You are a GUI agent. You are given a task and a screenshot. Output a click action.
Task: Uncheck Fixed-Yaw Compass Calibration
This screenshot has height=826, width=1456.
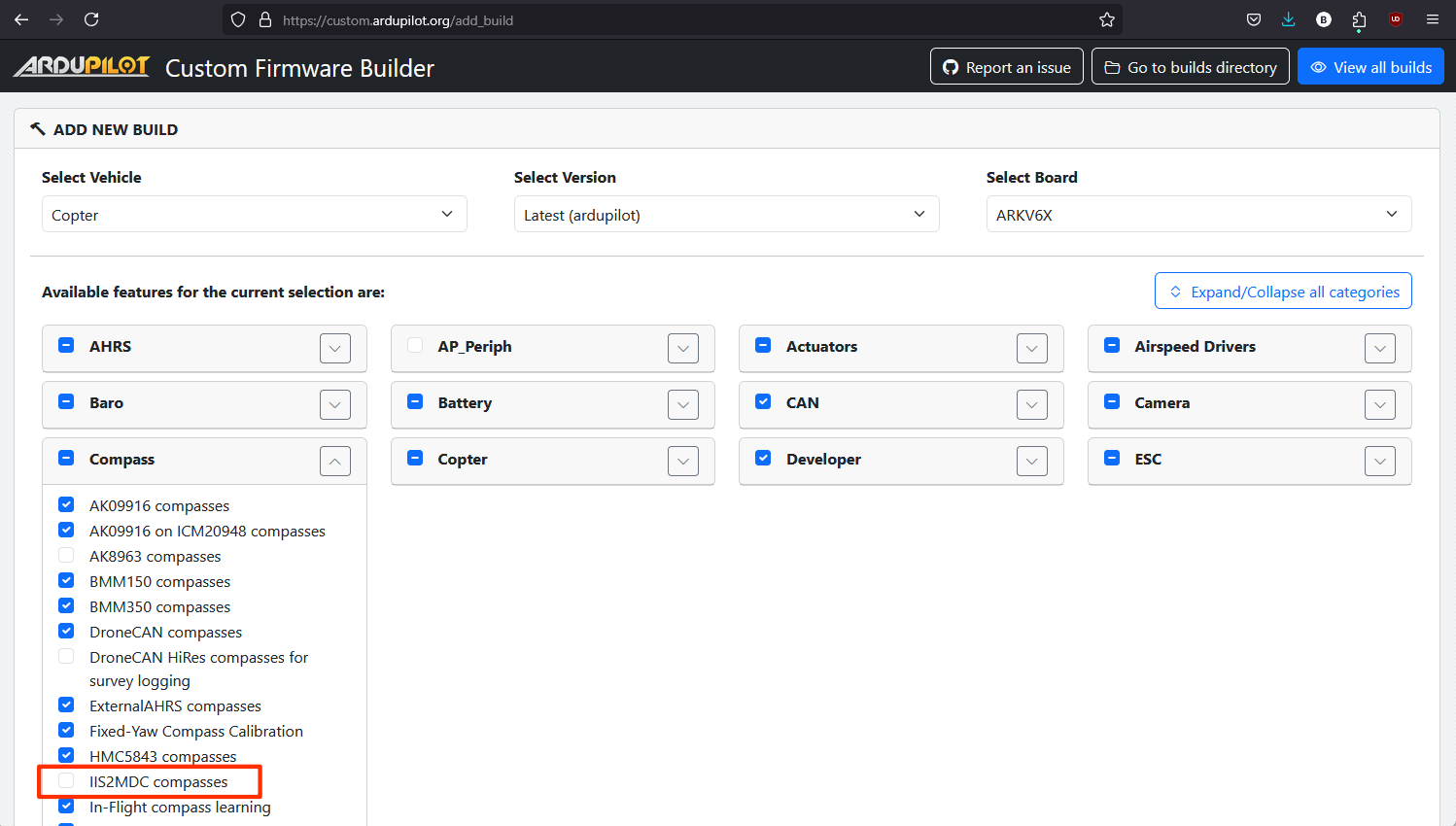pos(66,730)
